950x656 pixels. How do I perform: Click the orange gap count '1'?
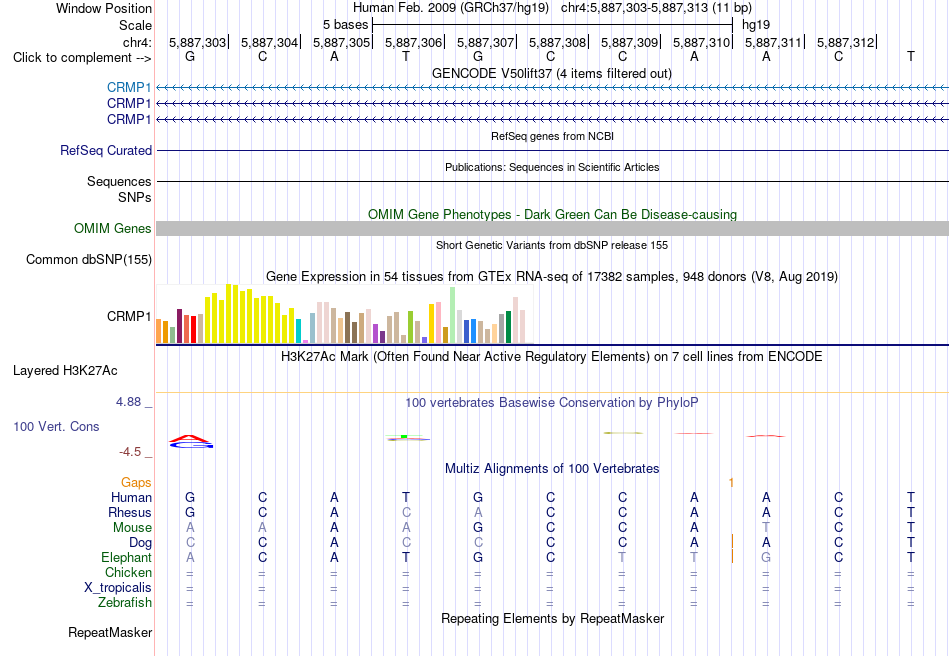[x=731, y=483]
